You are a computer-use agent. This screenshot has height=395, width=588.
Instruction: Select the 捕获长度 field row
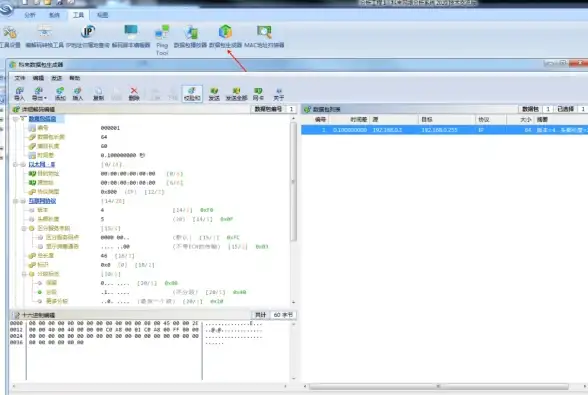[x=48, y=146]
